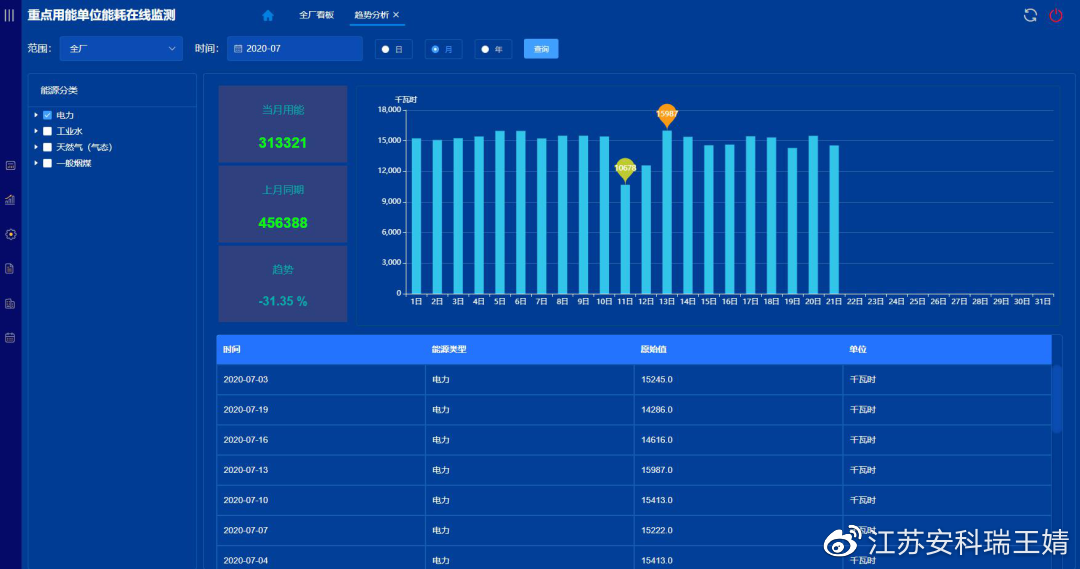Switch to 全厂看板 tab
The image size is (1080, 569).
click(x=316, y=14)
